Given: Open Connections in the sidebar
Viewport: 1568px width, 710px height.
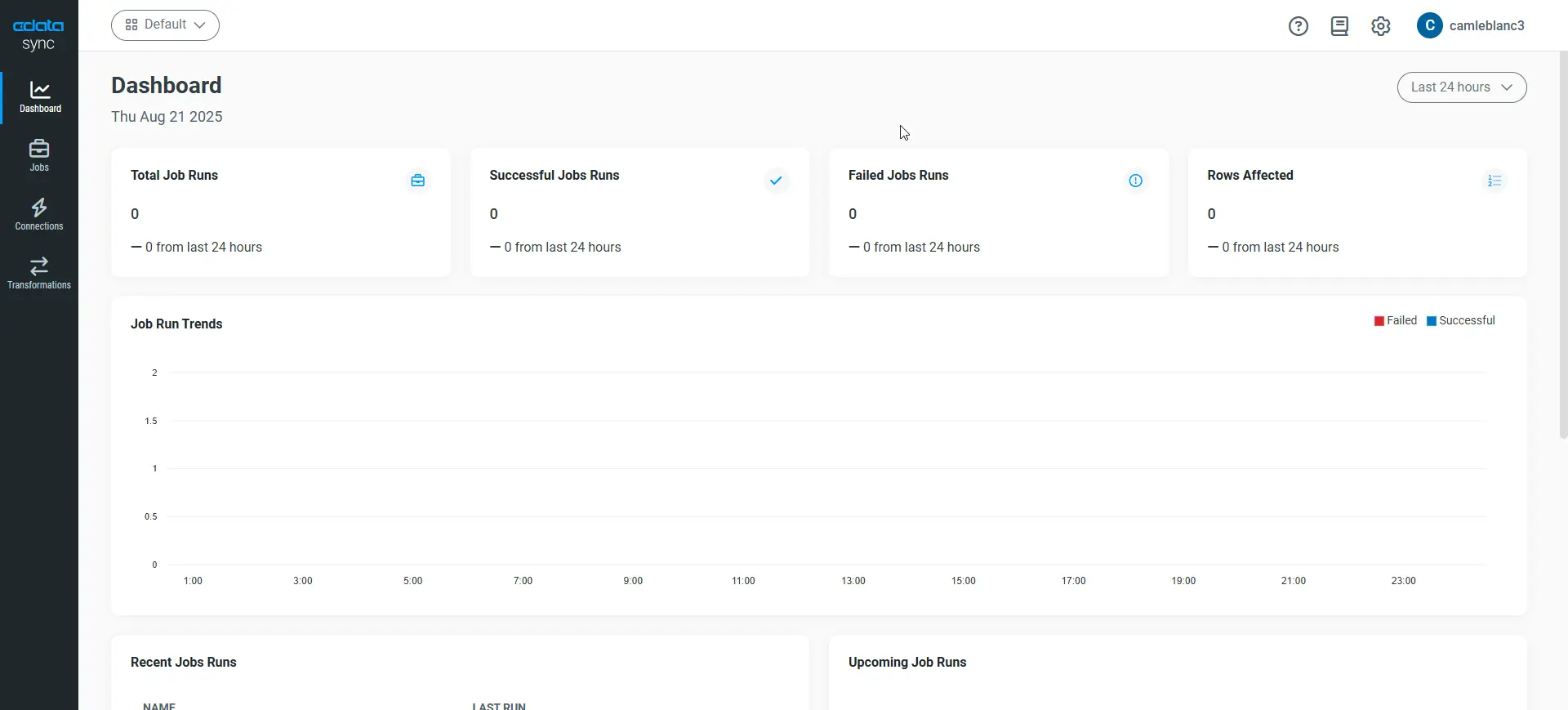Looking at the screenshot, I should 39,214.
